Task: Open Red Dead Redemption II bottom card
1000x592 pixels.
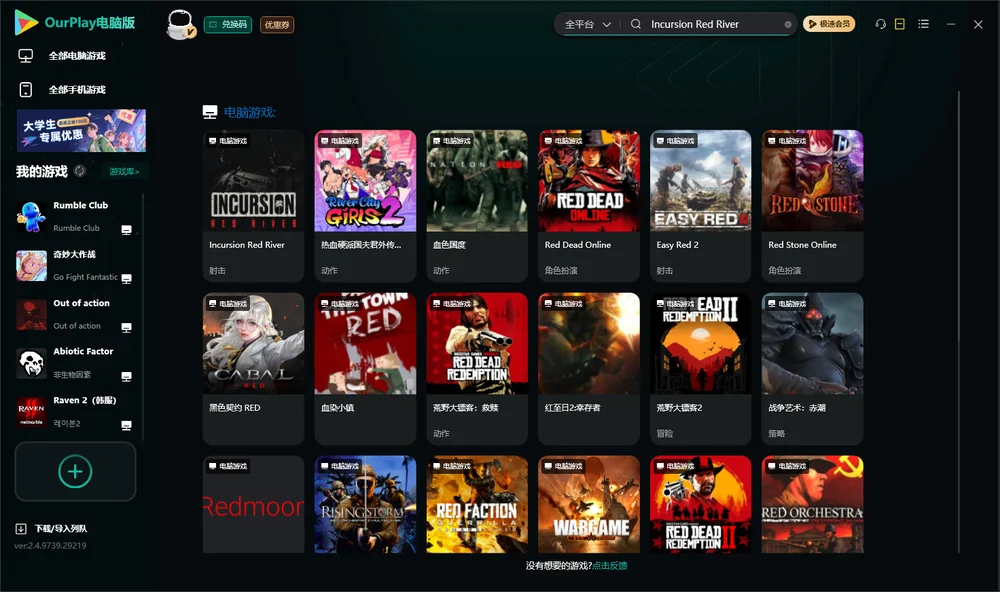Action: (700, 504)
